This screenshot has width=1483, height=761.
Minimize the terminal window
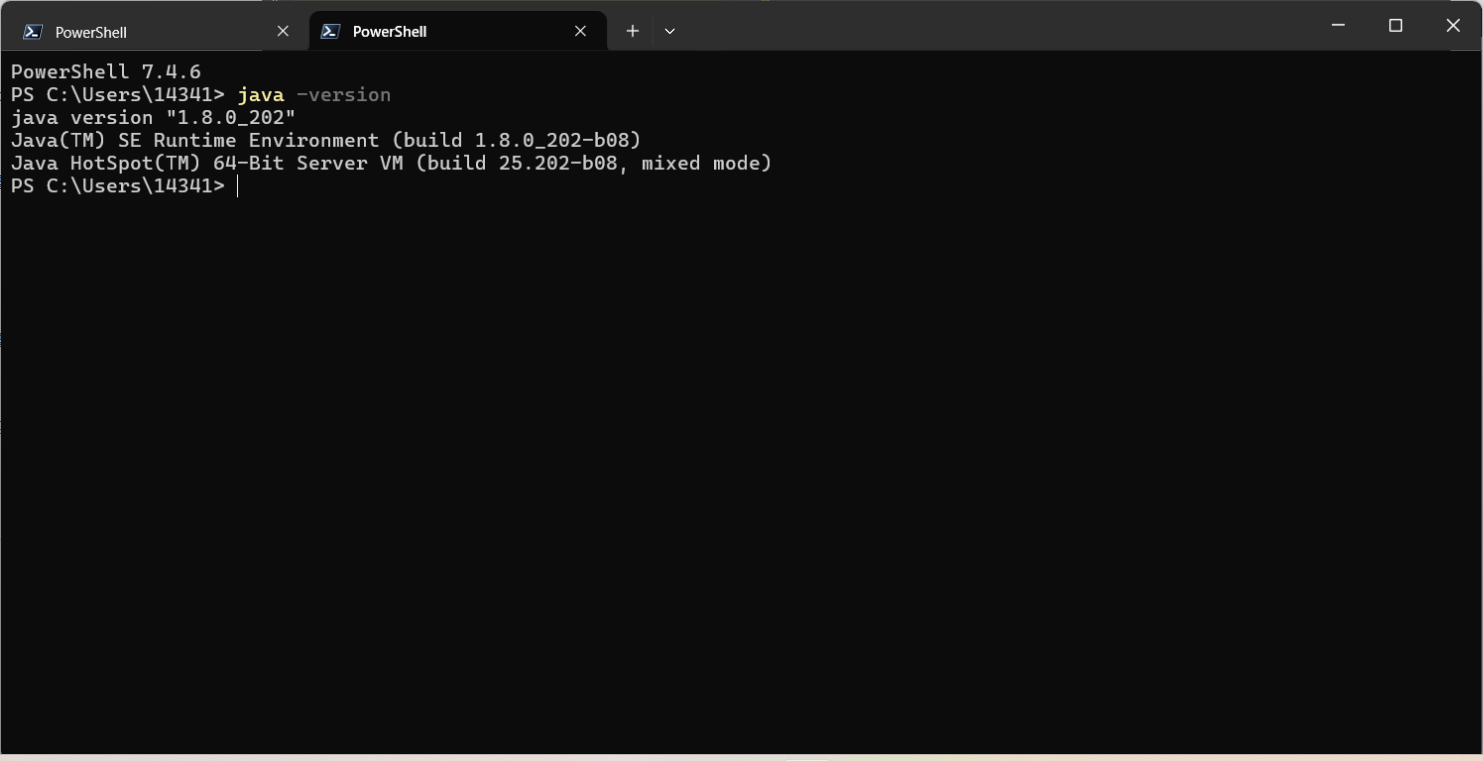(1338, 26)
